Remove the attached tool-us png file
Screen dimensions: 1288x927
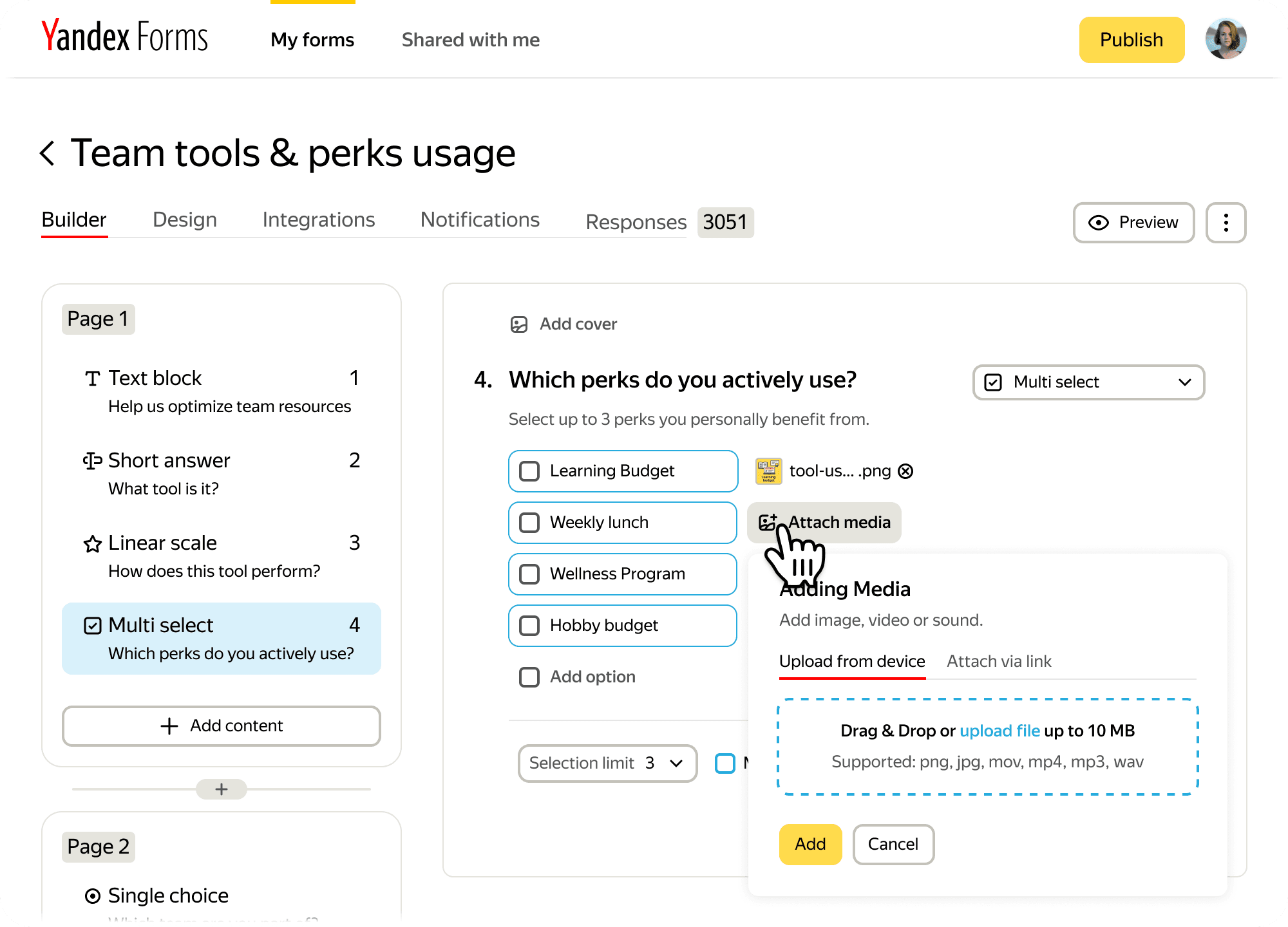point(905,471)
